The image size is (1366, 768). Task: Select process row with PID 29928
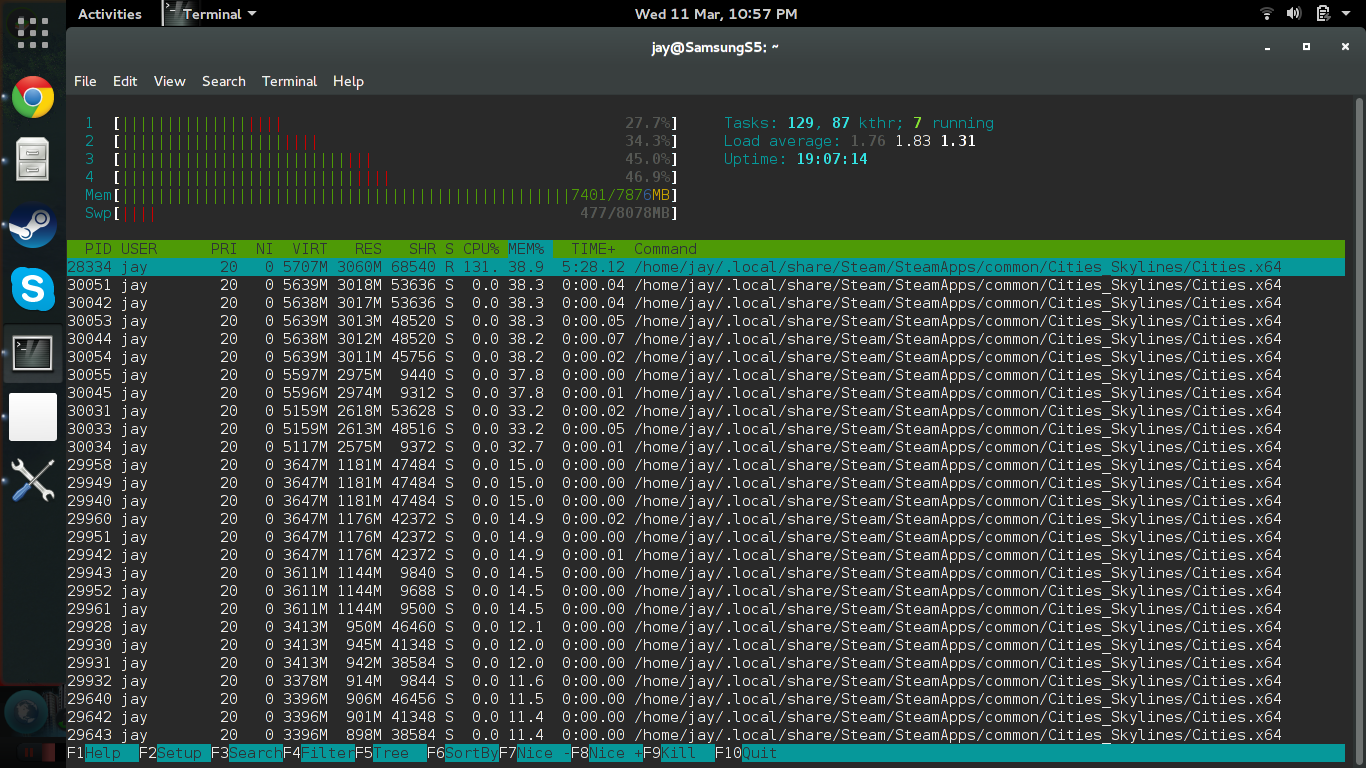pyautogui.click(x=706, y=627)
